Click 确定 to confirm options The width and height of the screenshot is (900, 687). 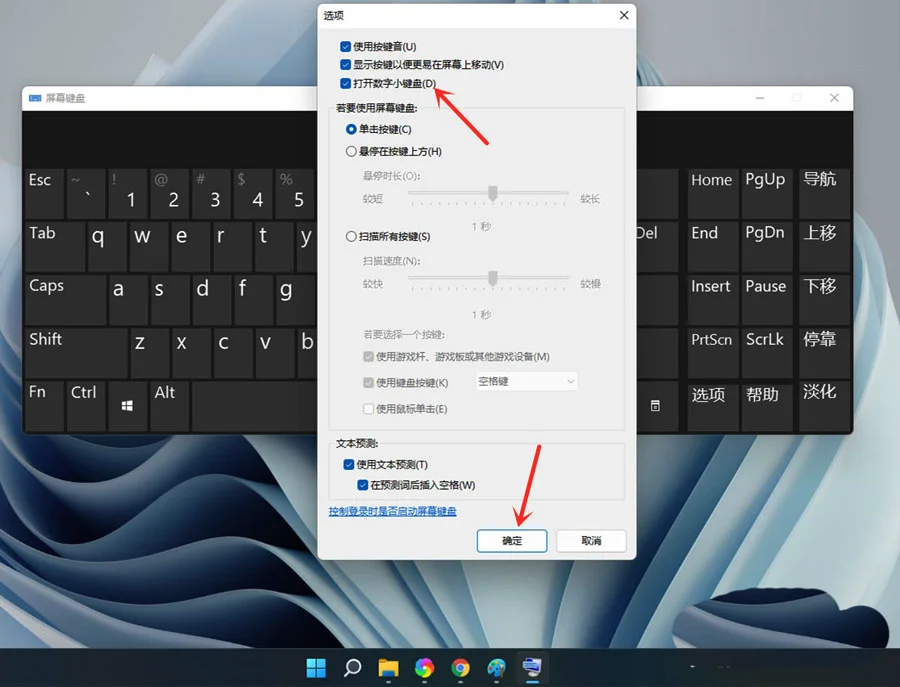point(512,541)
